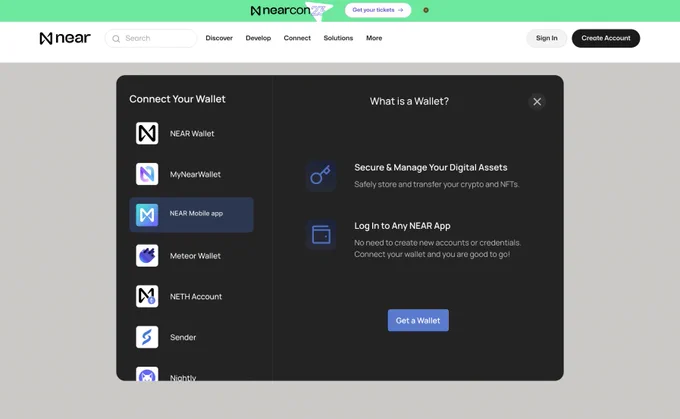
Task: Click the key icon beside Secure & Manage
Action: click(321, 175)
